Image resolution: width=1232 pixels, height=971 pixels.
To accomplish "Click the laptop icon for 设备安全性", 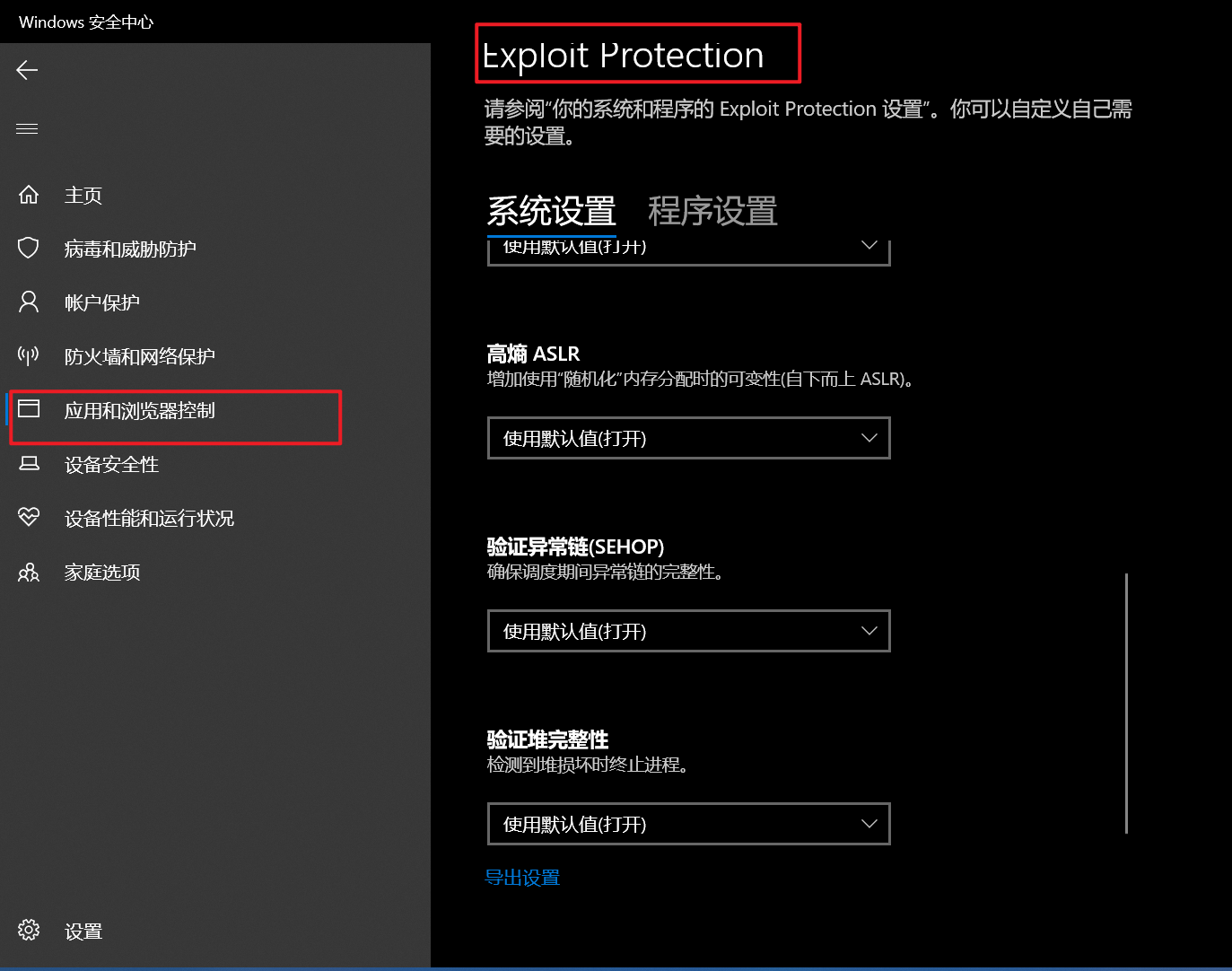I will click(x=29, y=464).
